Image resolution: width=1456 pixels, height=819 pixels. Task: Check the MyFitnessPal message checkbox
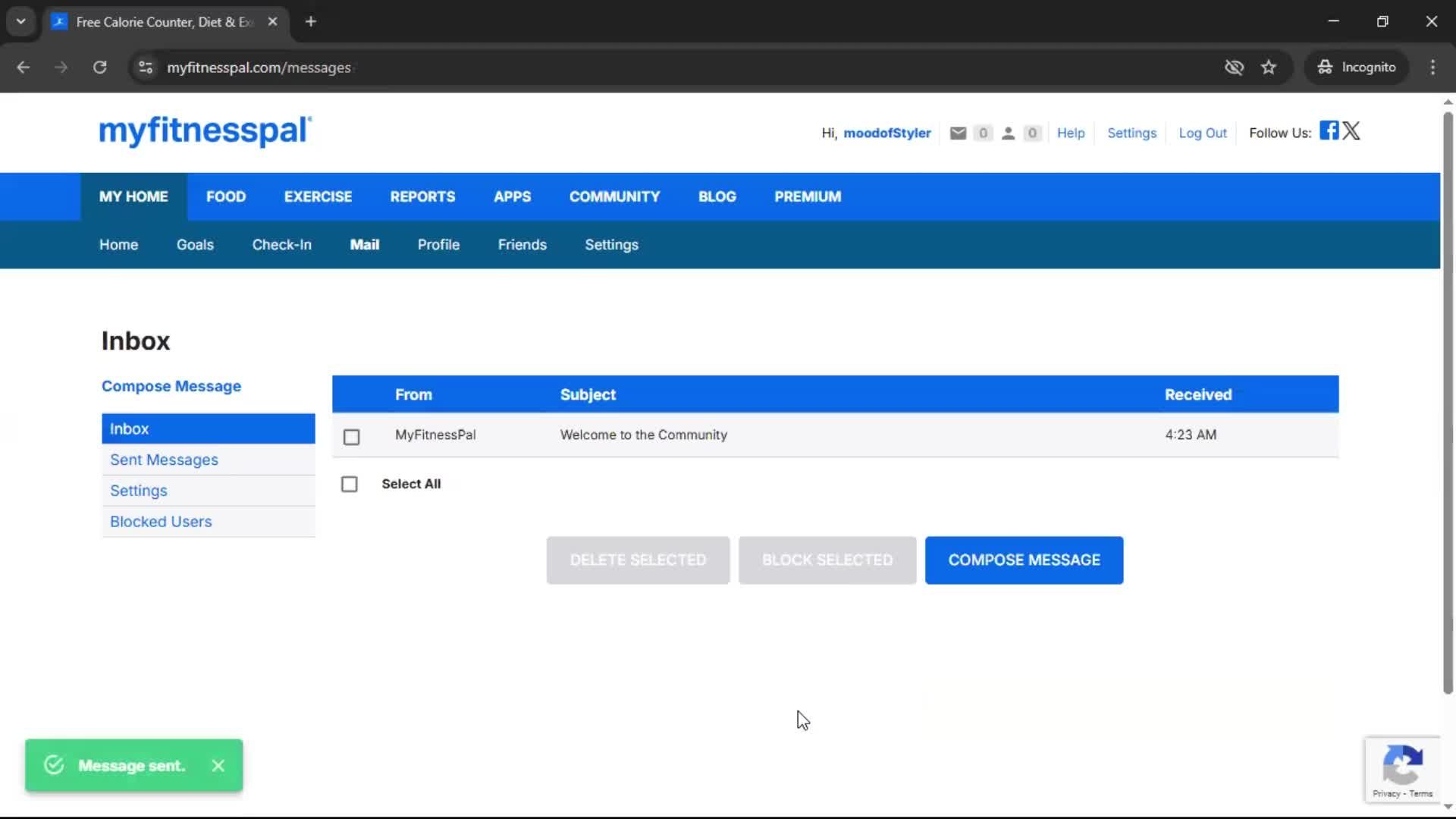click(351, 437)
